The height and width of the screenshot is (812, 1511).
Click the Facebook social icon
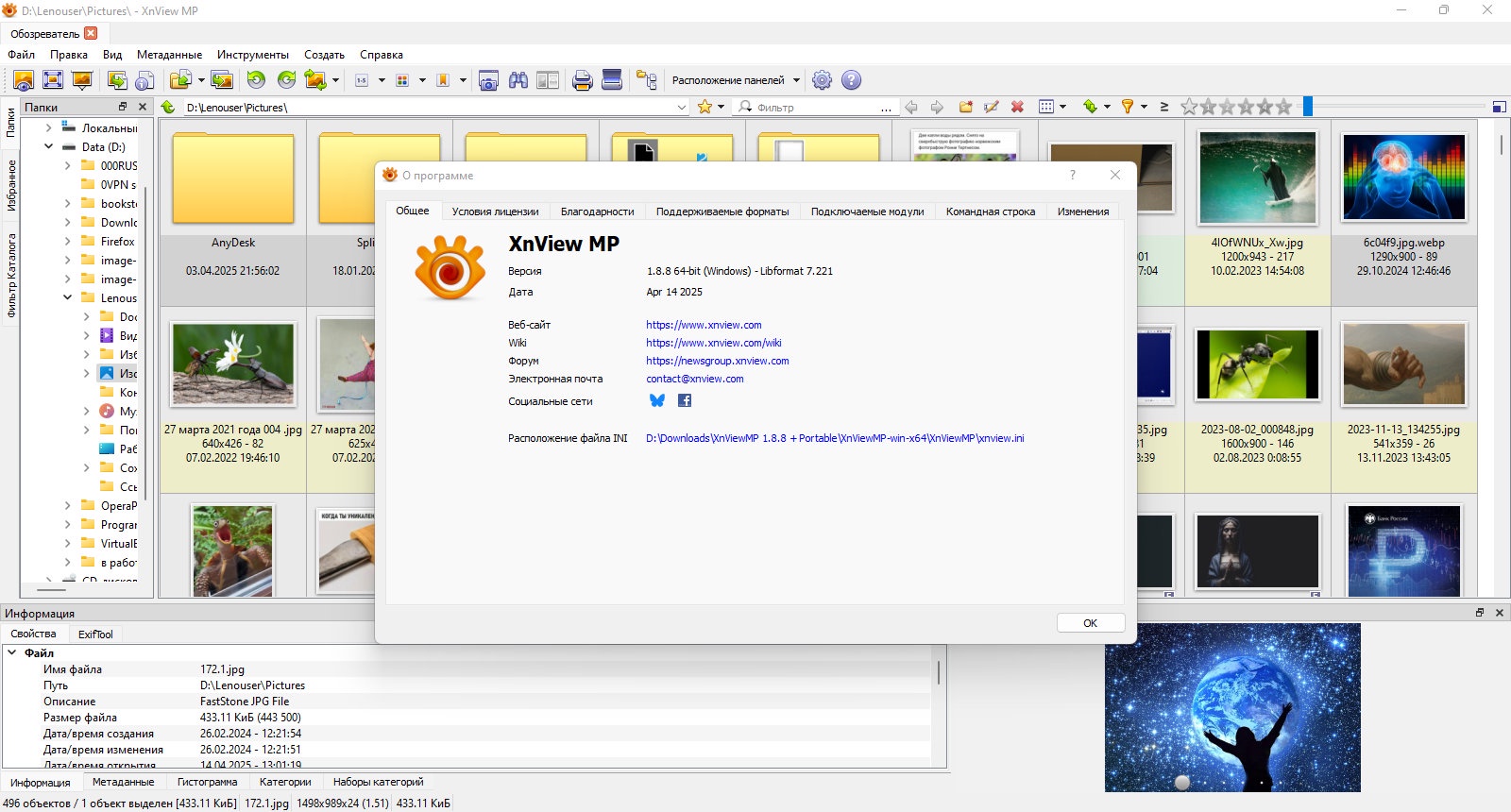point(685,400)
